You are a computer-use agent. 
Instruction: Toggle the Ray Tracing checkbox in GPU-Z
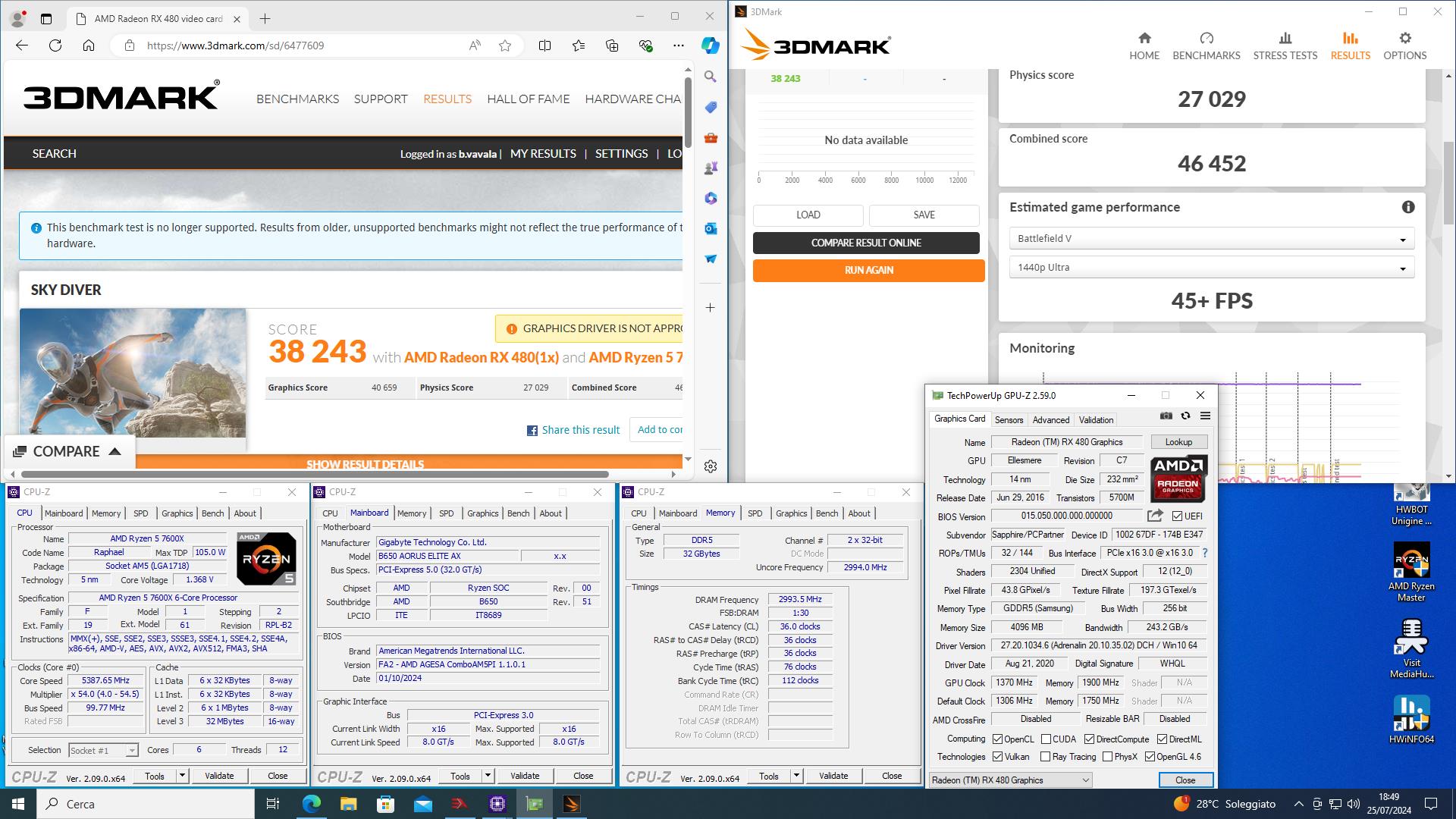click(x=1046, y=757)
